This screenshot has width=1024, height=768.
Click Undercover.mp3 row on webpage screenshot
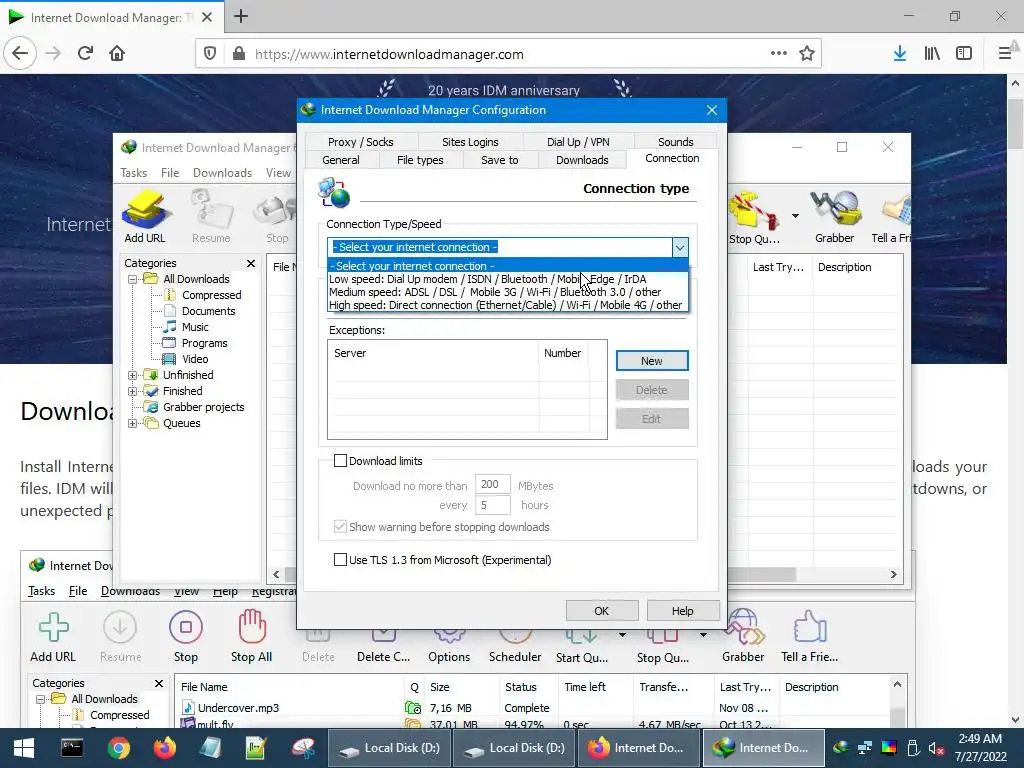click(x=238, y=708)
